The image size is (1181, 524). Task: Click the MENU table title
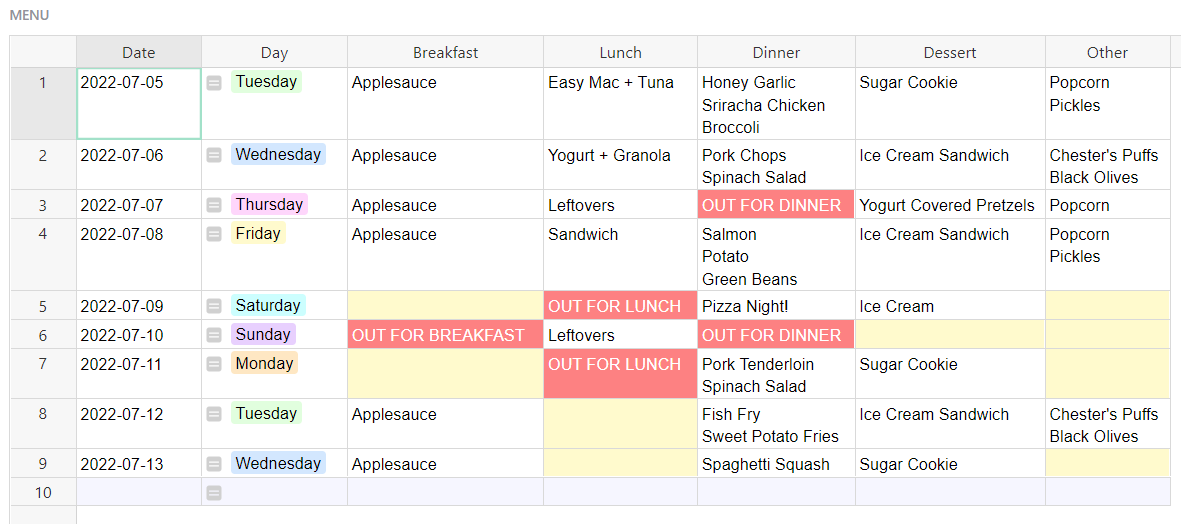(29, 16)
